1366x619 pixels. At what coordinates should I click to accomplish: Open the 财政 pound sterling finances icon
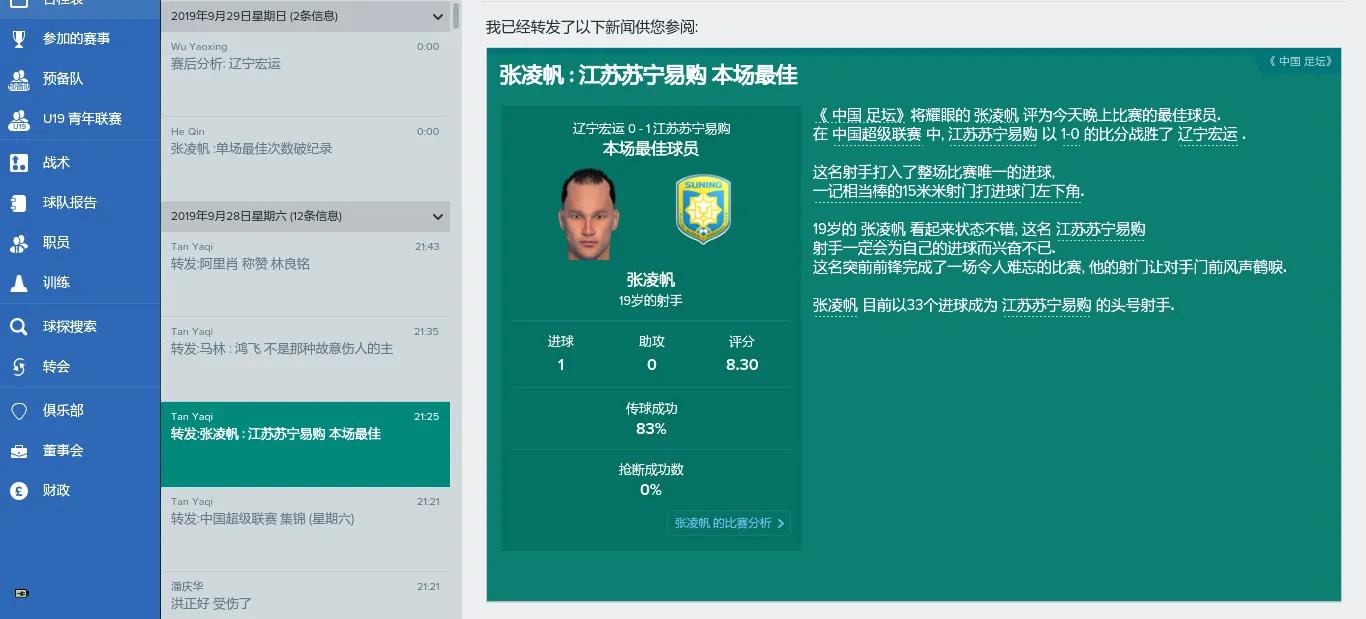[18, 491]
